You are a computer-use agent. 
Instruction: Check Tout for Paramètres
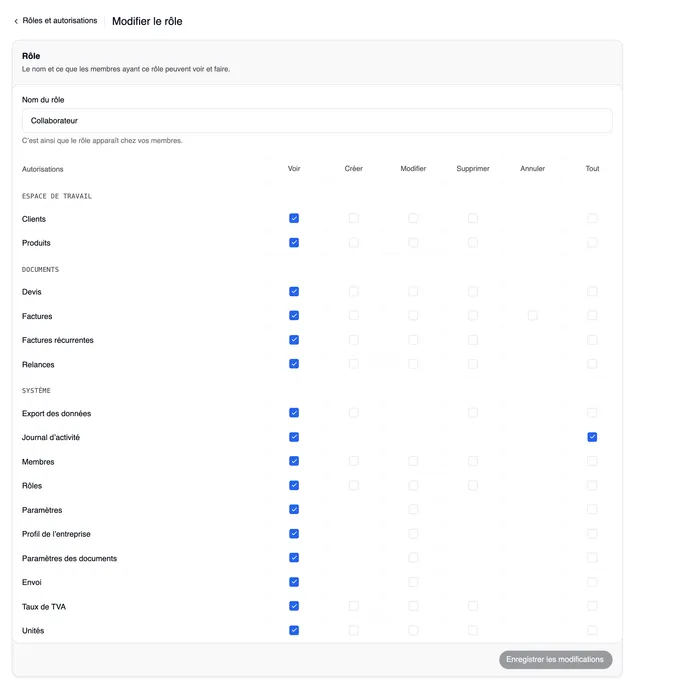(x=592, y=510)
